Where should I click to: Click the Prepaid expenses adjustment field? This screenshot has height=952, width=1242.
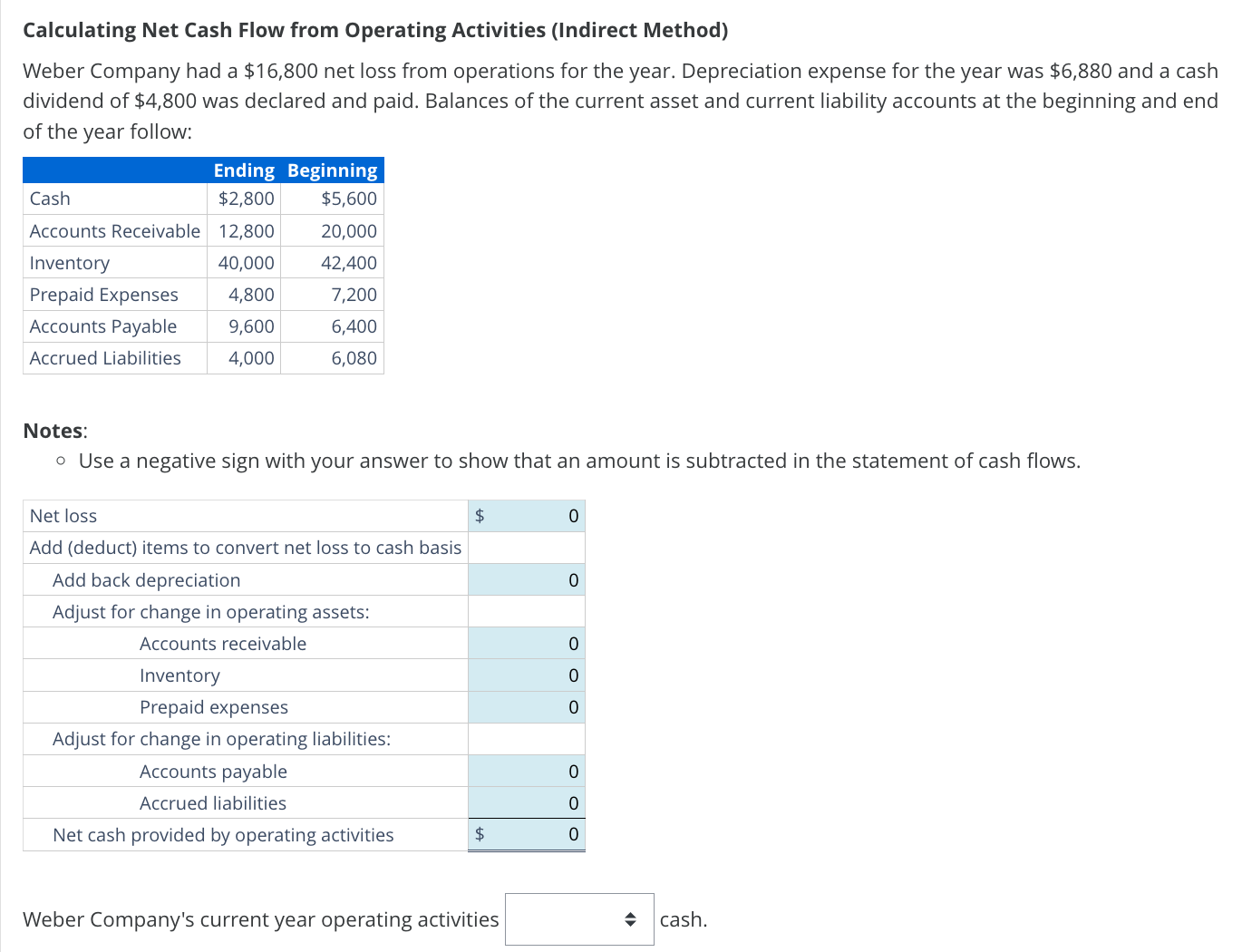[535, 706]
